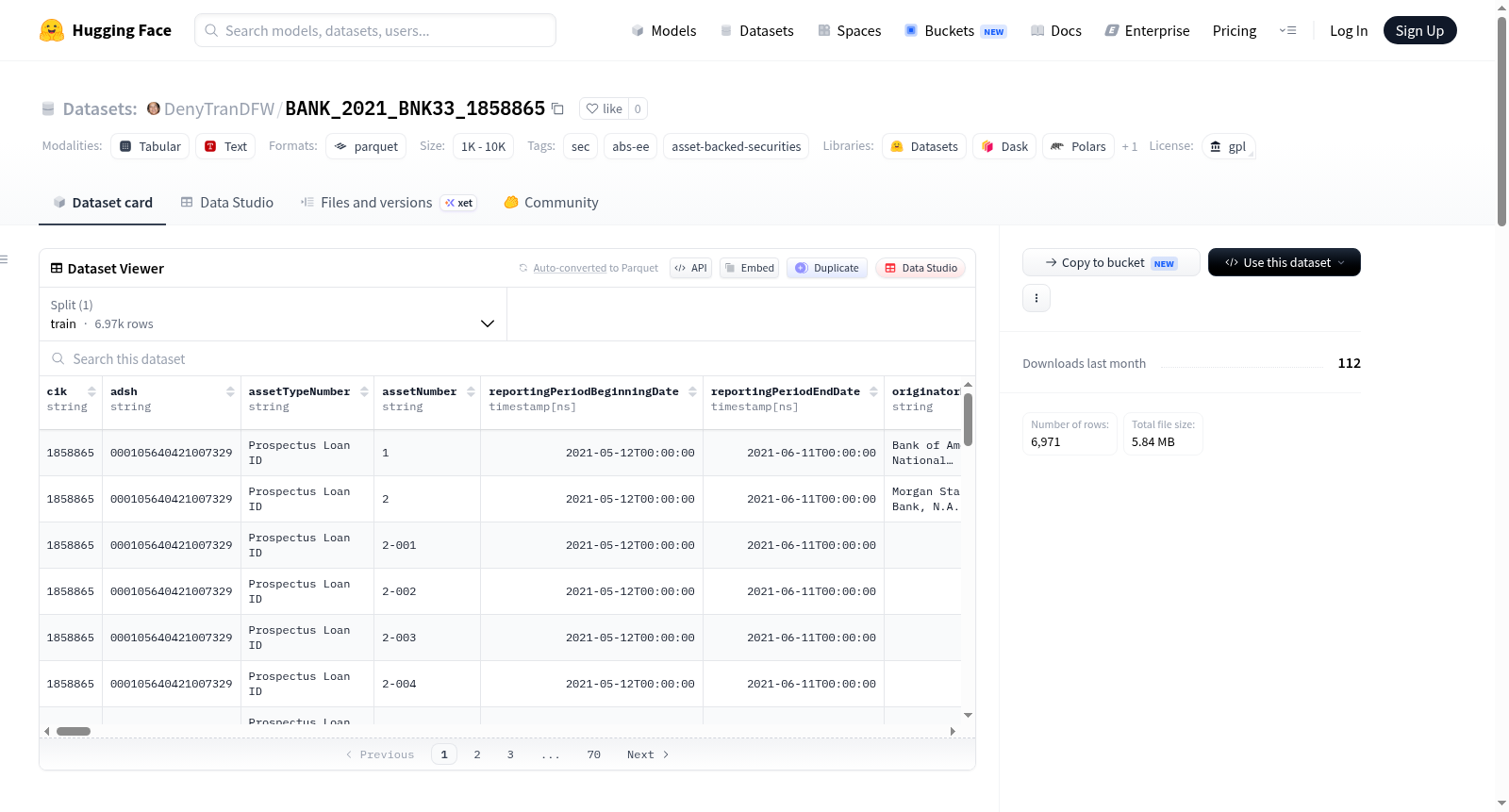
Task: Open the Pricing page
Action: (x=1235, y=30)
